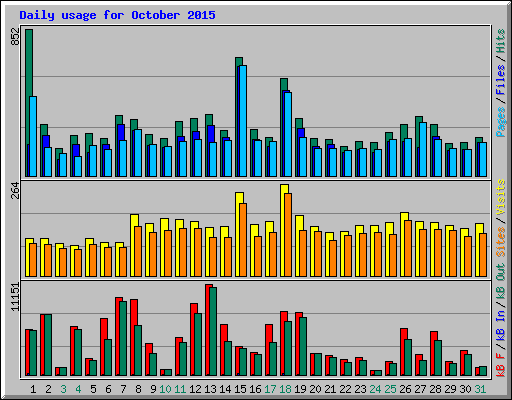Screen dimensions: 512x400
Task: Click day label 3 on the x-axis
Action: (x=63, y=389)
